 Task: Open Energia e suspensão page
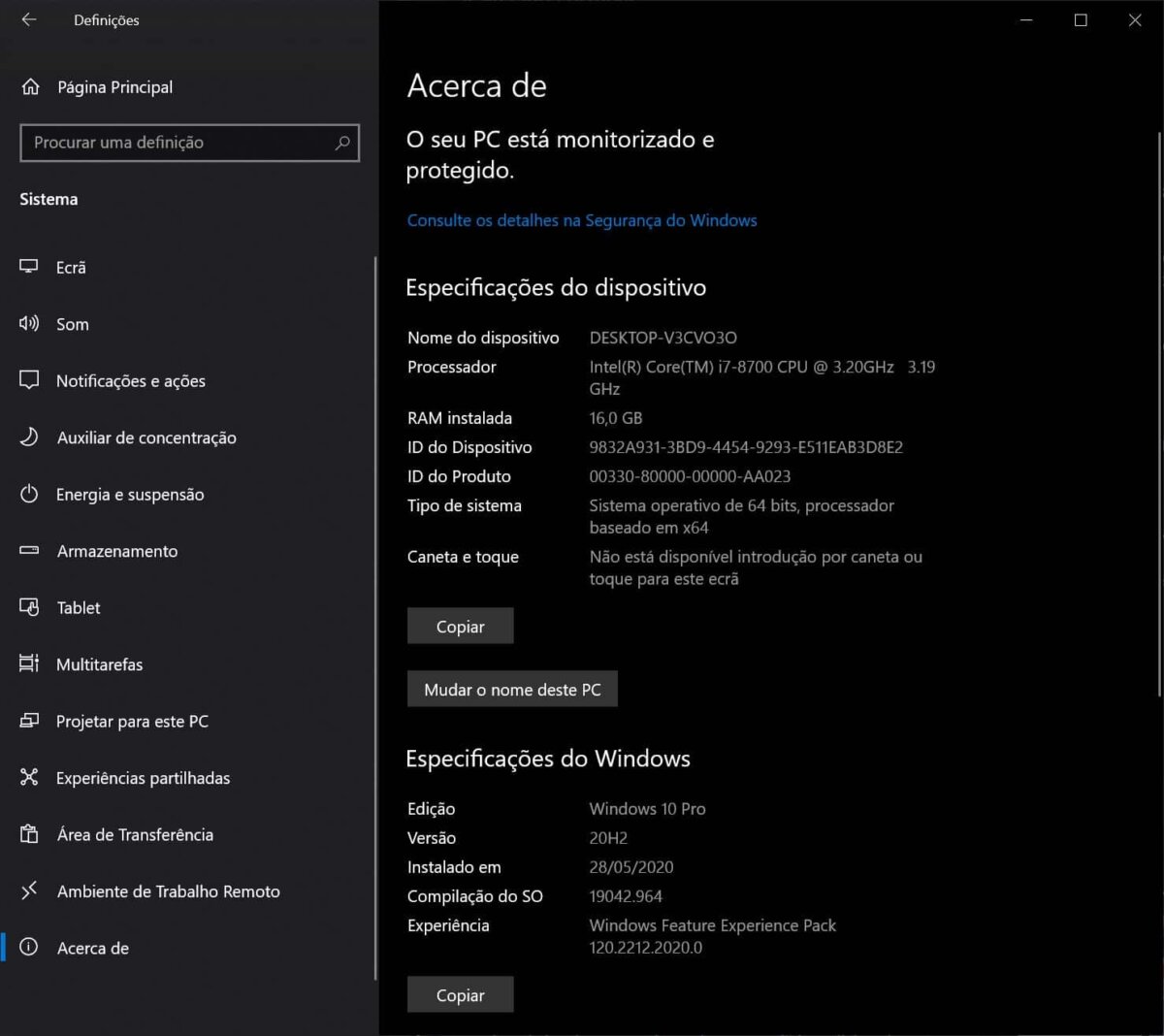pyautogui.click(x=130, y=495)
